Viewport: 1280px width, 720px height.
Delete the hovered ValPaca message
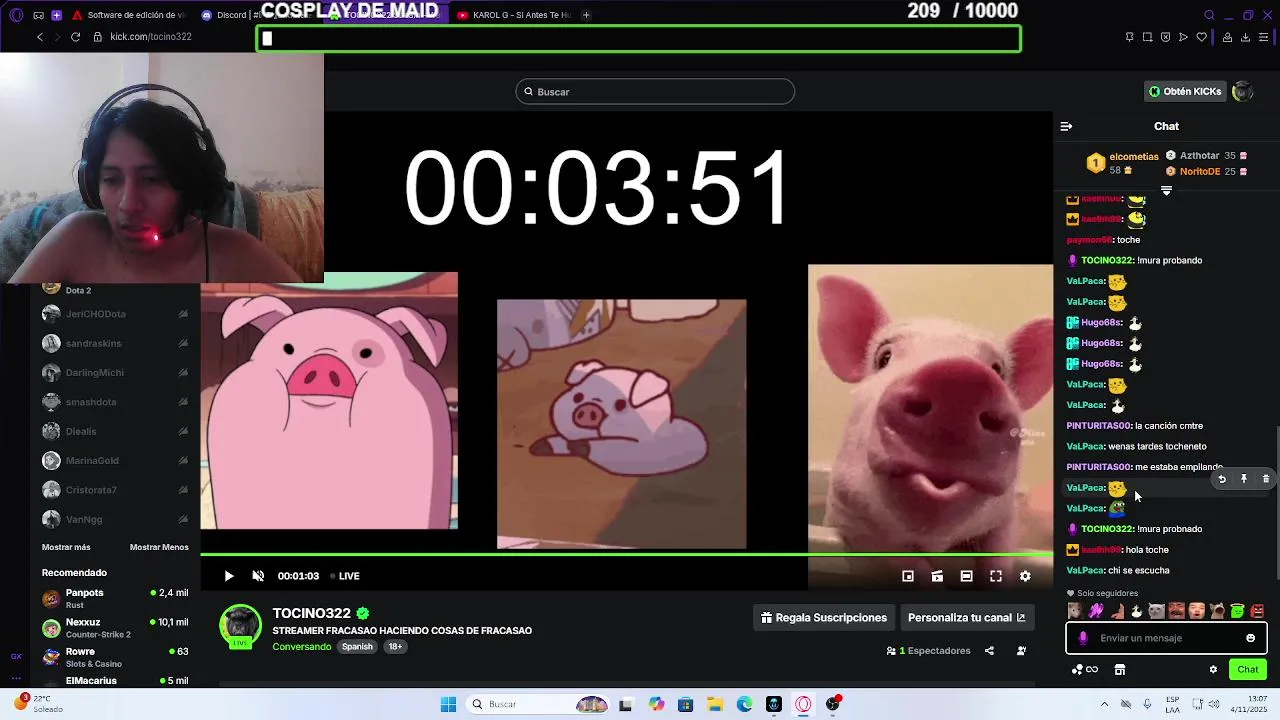[x=1266, y=479]
